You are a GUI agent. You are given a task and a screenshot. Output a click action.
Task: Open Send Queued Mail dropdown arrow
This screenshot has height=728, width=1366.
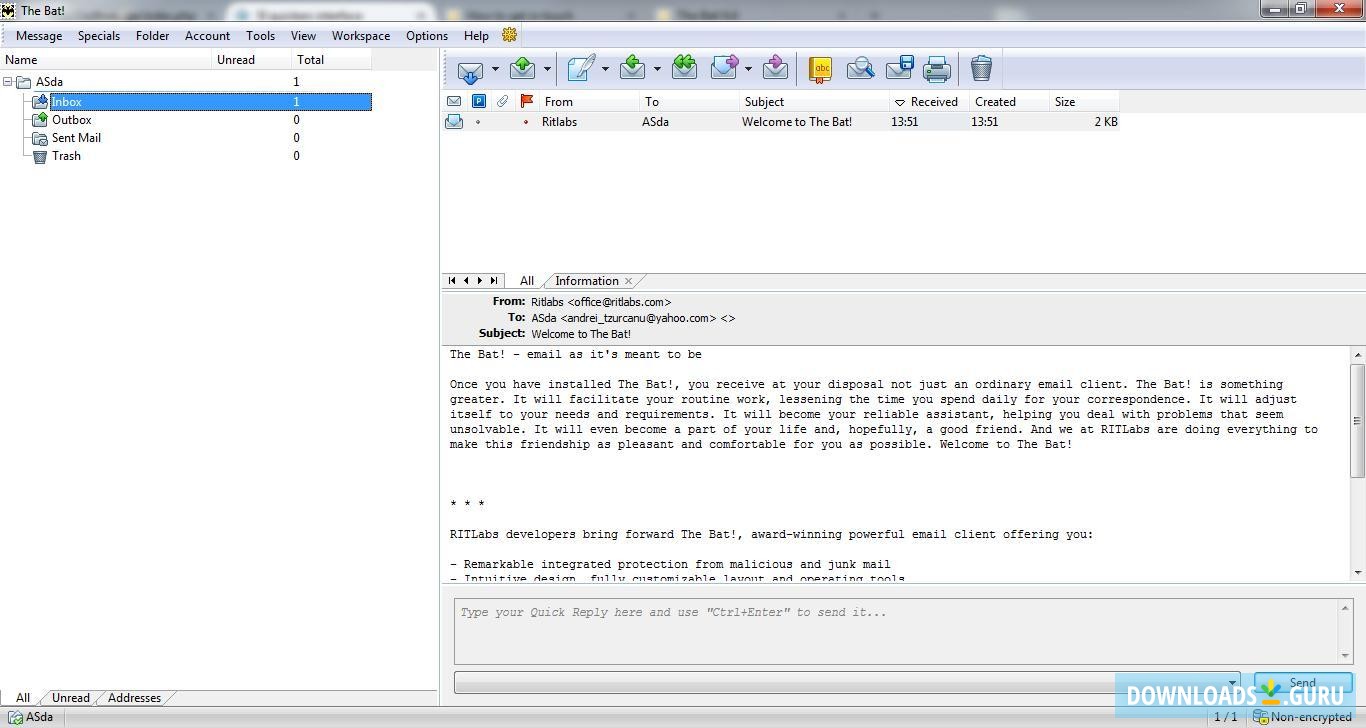(547, 69)
